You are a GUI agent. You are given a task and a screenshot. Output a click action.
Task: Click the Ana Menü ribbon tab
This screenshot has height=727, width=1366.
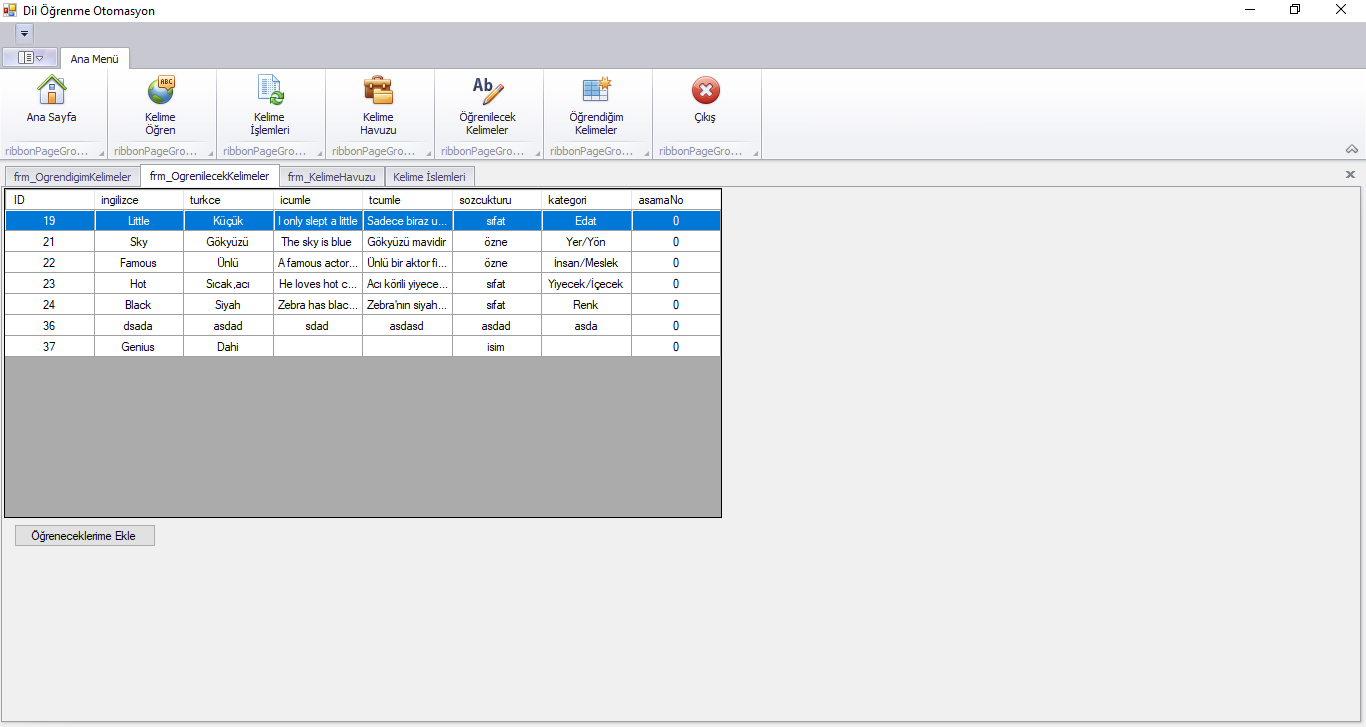(x=94, y=58)
